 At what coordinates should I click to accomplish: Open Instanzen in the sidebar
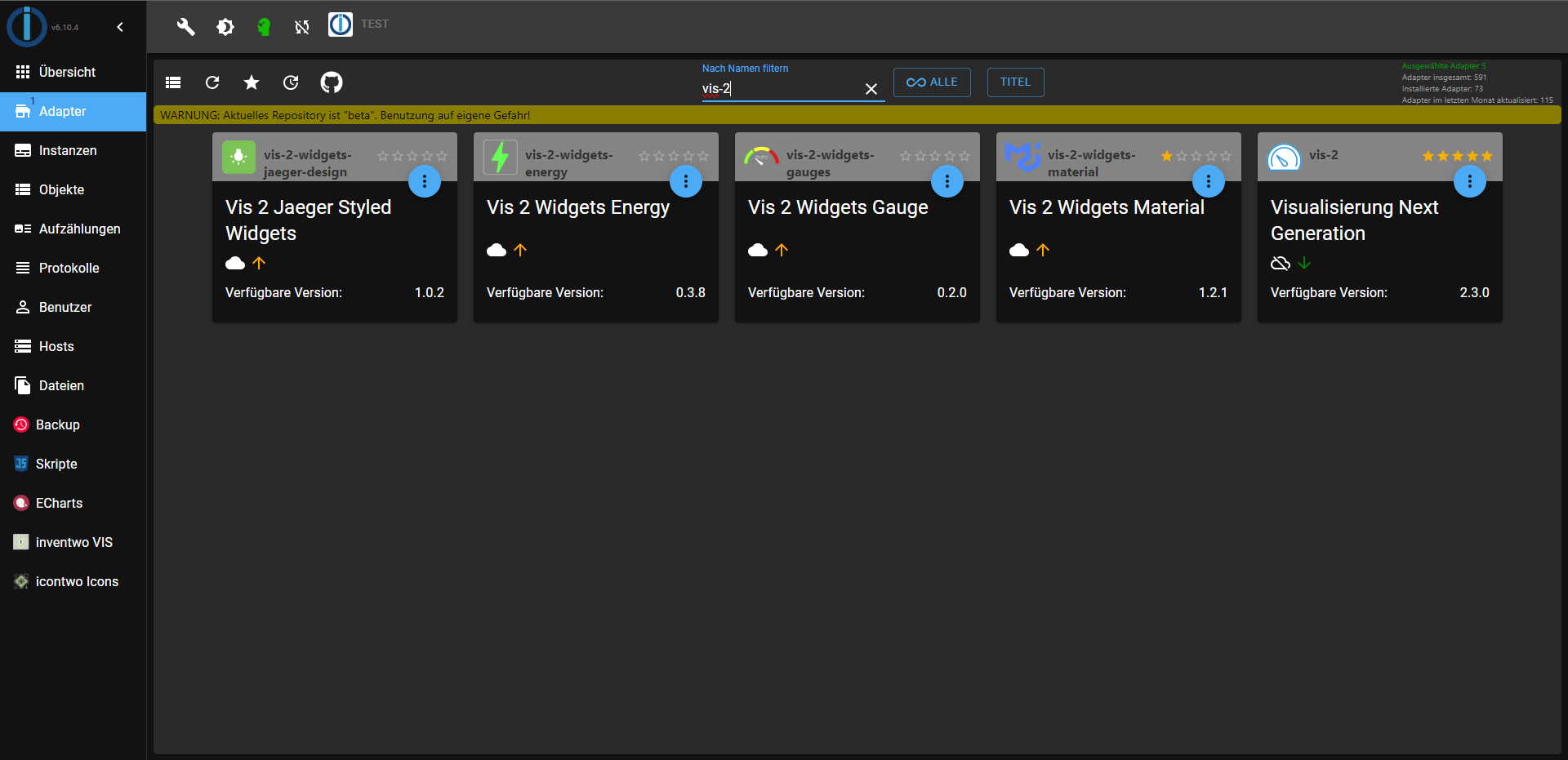point(73,150)
